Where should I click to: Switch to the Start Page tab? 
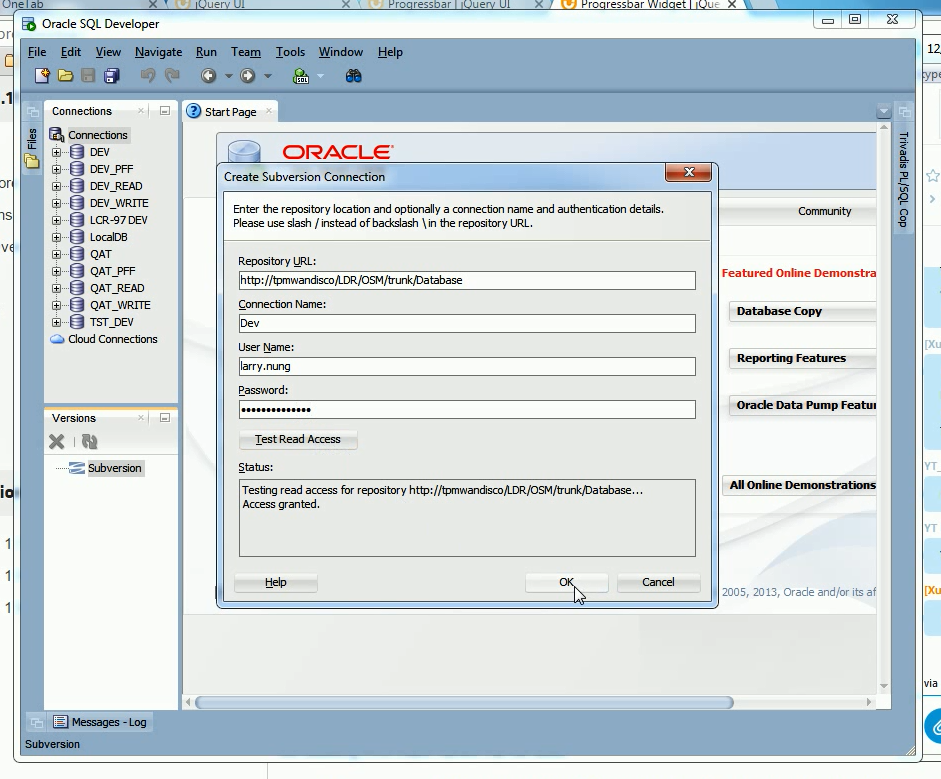[230, 112]
